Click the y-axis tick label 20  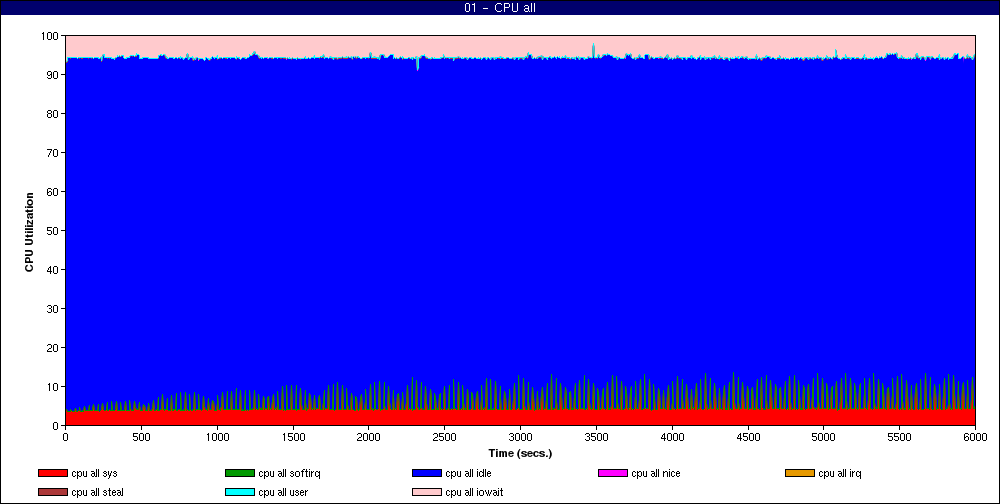(53, 348)
